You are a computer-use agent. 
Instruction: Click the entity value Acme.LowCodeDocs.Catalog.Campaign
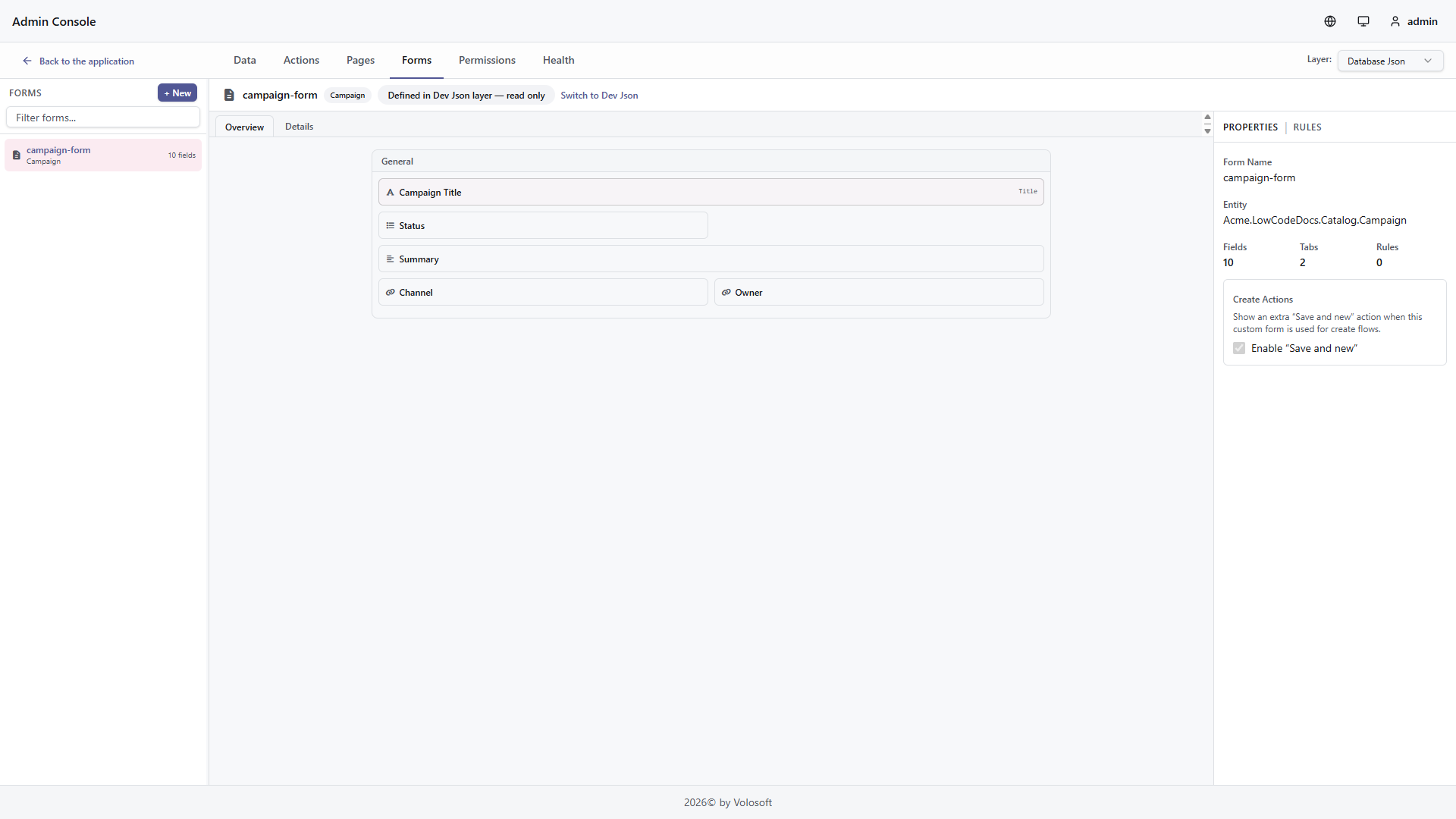(x=1315, y=221)
